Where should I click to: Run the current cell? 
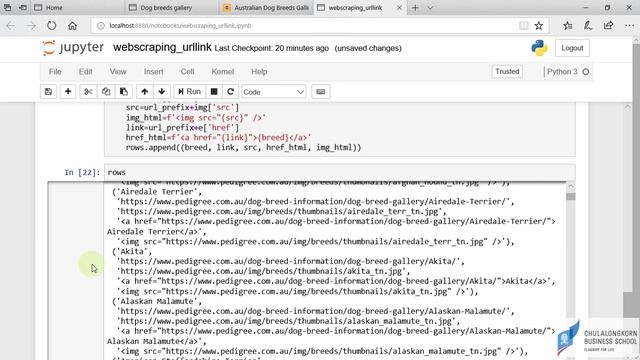[x=189, y=92]
